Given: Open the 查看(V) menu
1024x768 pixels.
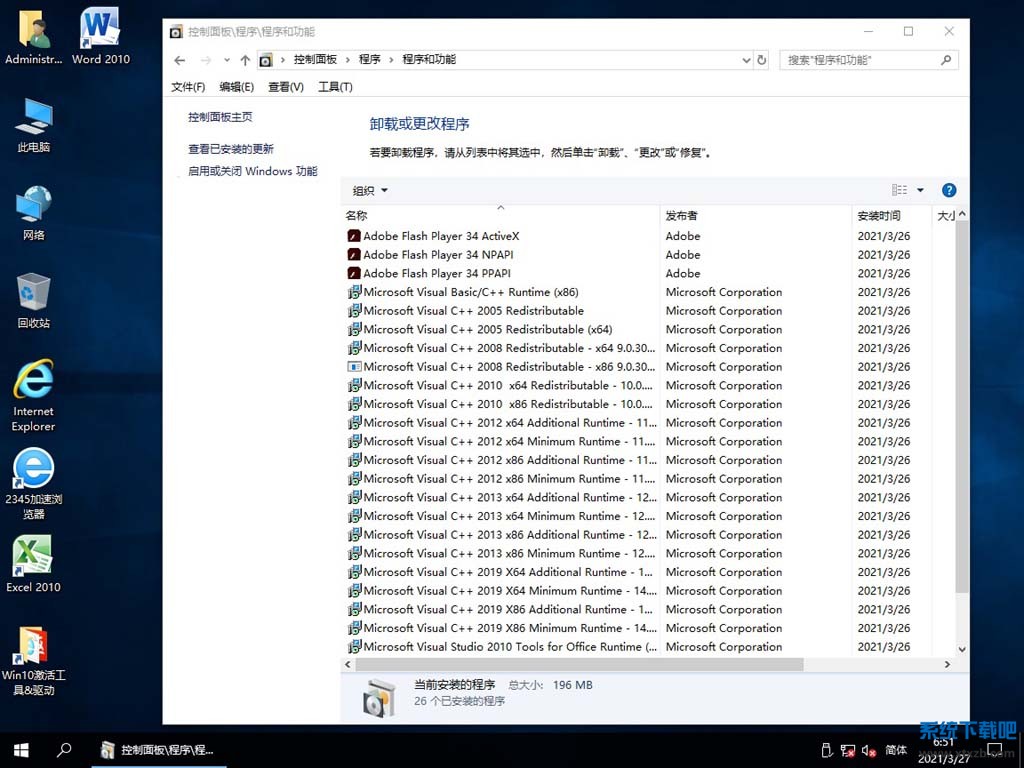Looking at the screenshot, I should 286,87.
